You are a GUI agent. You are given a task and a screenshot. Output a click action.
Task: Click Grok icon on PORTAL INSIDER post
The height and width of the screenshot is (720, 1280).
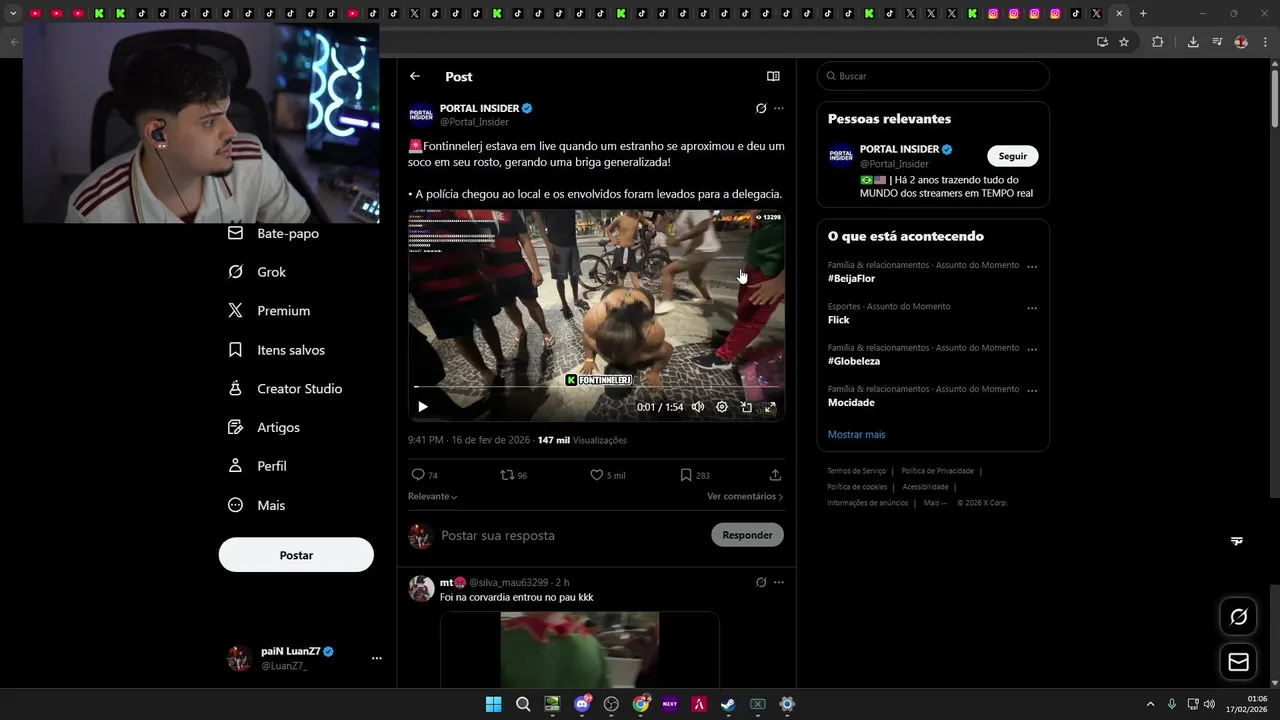761,108
